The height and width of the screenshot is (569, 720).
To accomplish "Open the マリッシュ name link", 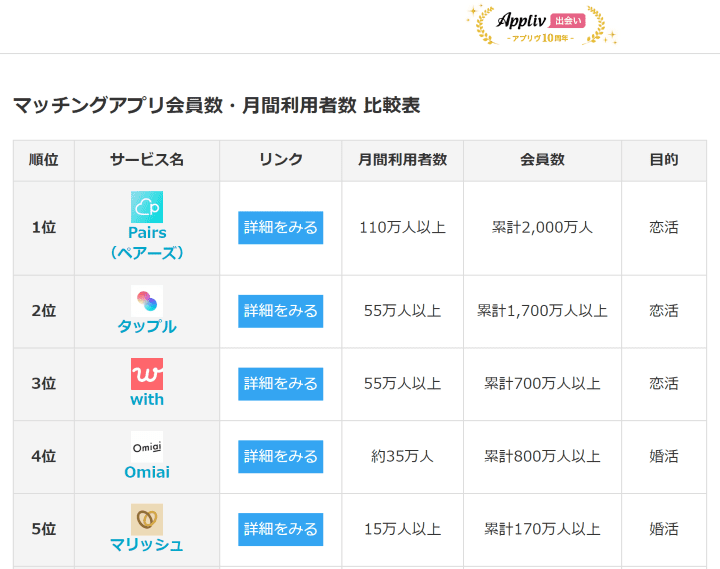I will [147, 545].
